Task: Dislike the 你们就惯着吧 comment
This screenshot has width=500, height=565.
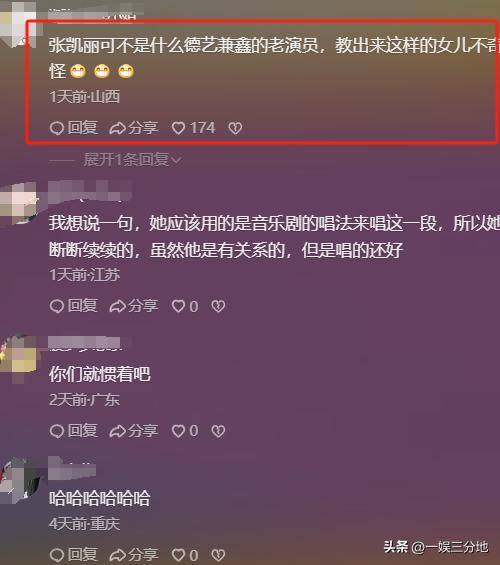Action: 218,431
